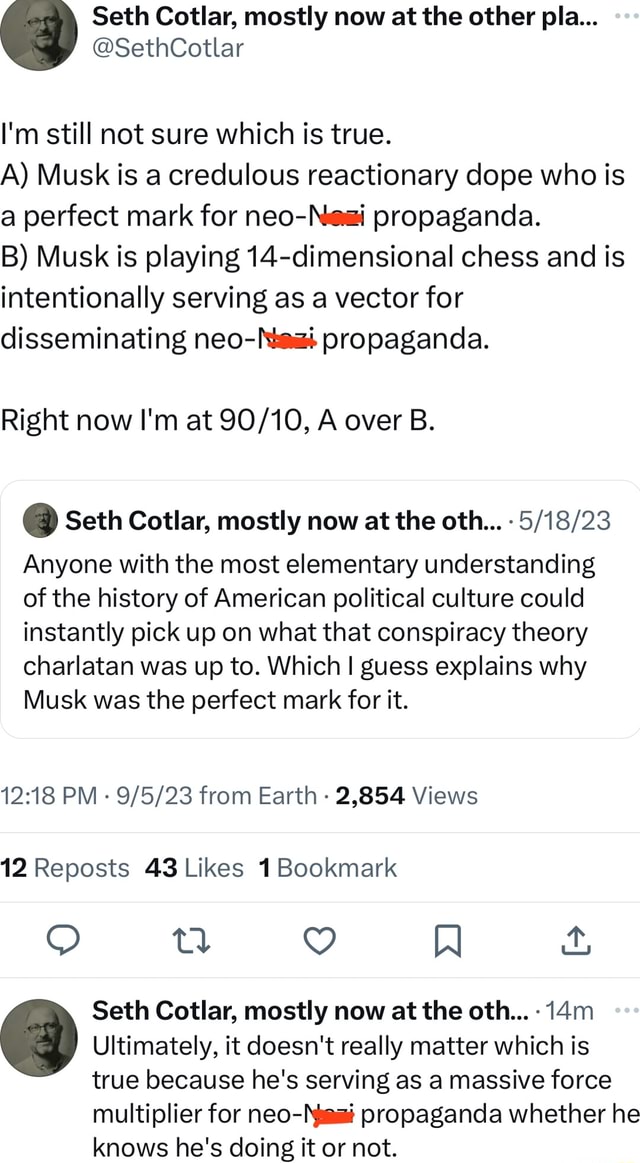Viewport: 640px width, 1163px height.
Task: Open the repost dropdown options
Action: (x=191, y=940)
